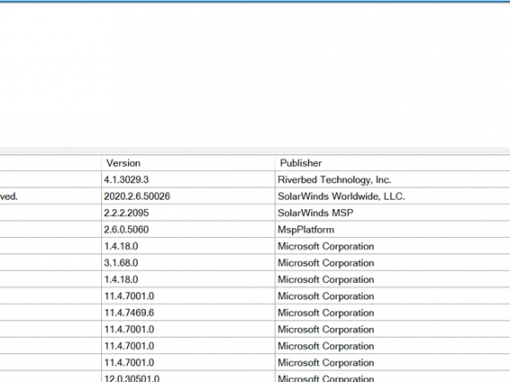This screenshot has width=510, height=382.
Task: Select the MspPlatform publisher cell
Action: 393,230
